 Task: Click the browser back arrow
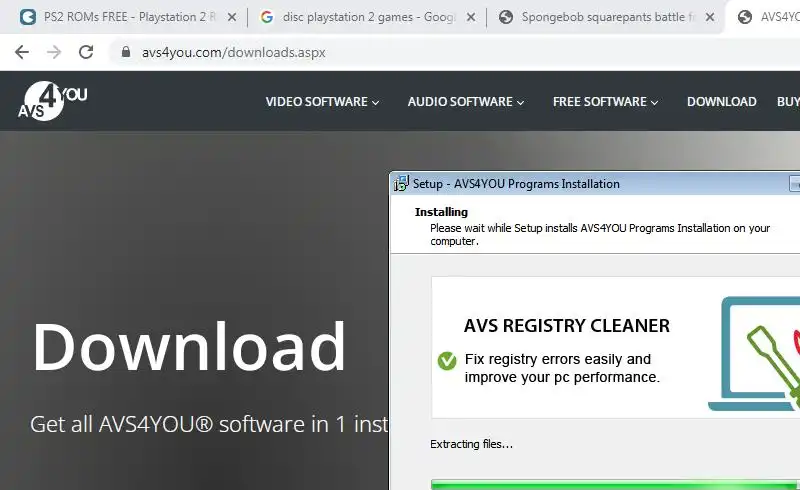coord(22,52)
